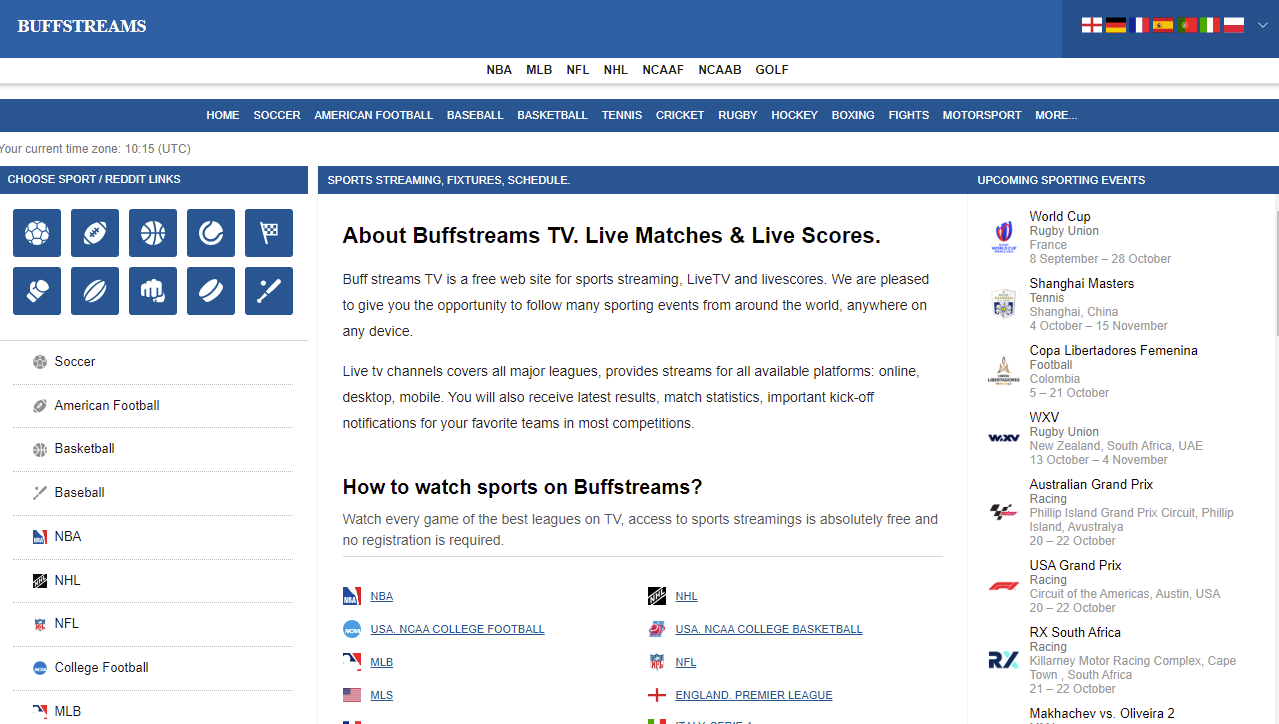Open the checkered flag motorsport tile
This screenshot has height=724, width=1279.
tap(269, 233)
